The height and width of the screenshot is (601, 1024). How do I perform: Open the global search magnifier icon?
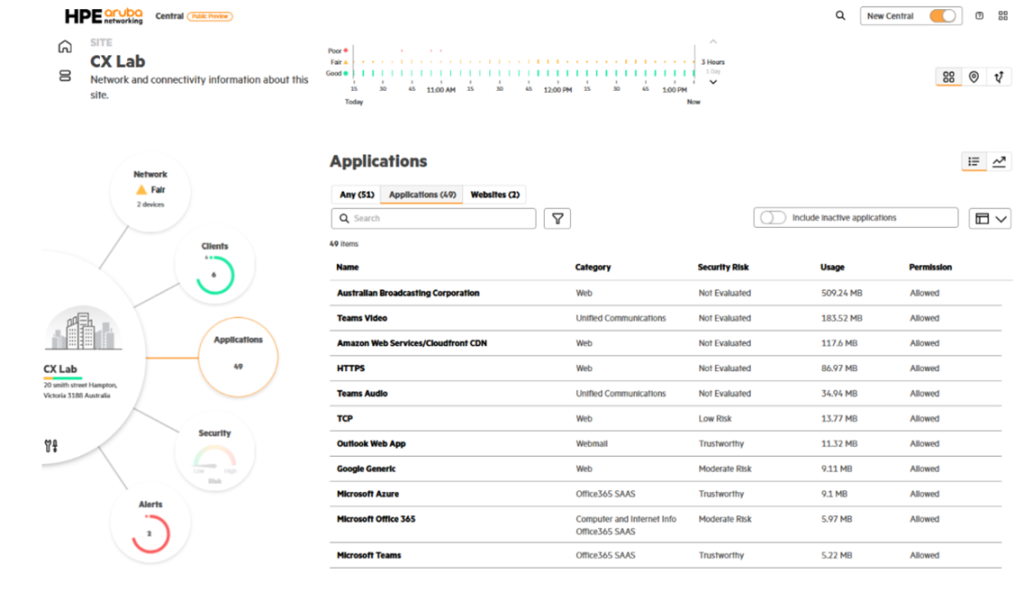coord(840,16)
